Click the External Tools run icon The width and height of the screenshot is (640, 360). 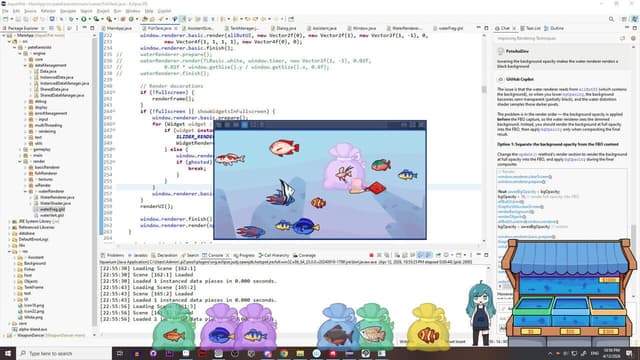coord(109,19)
